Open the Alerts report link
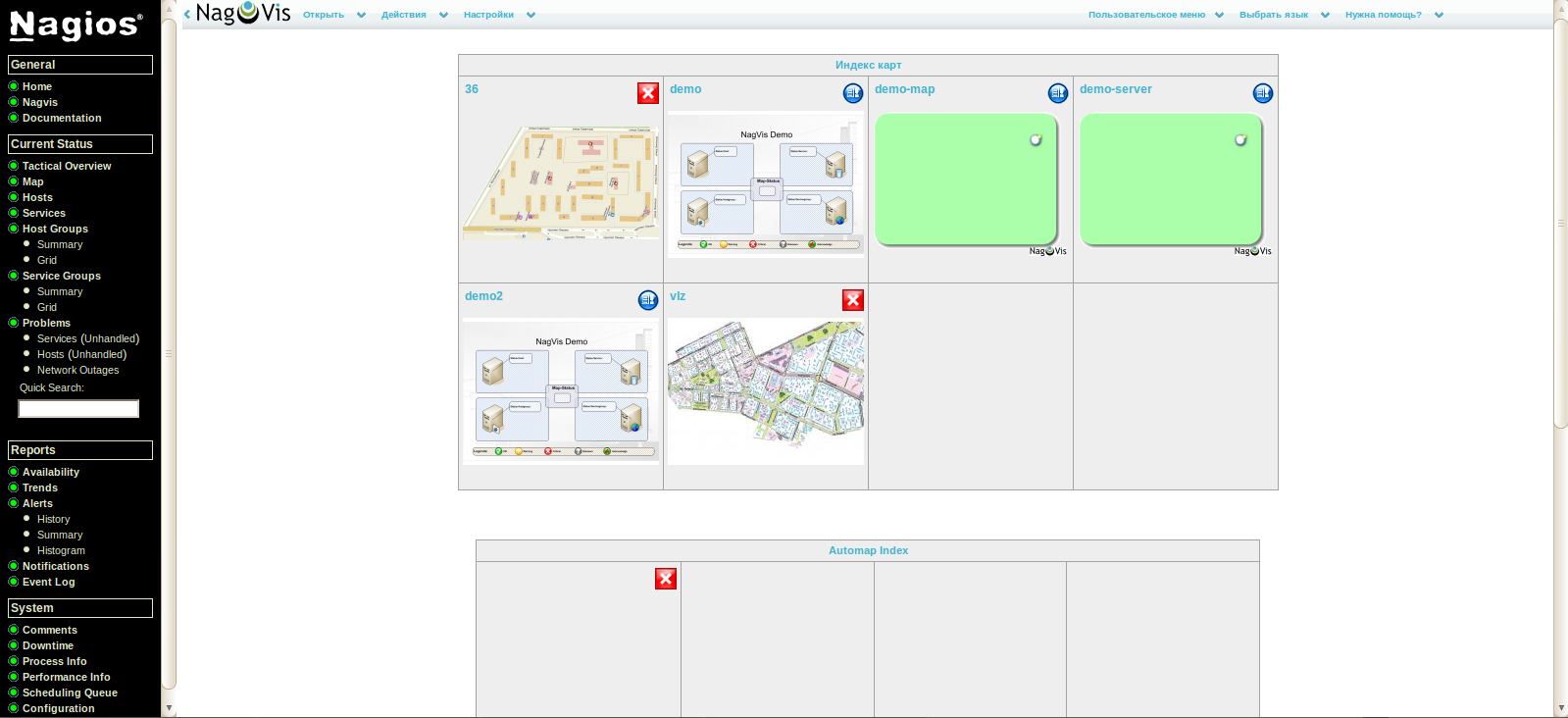The height and width of the screenshot is (718, 1568). [x=38, y=503]
